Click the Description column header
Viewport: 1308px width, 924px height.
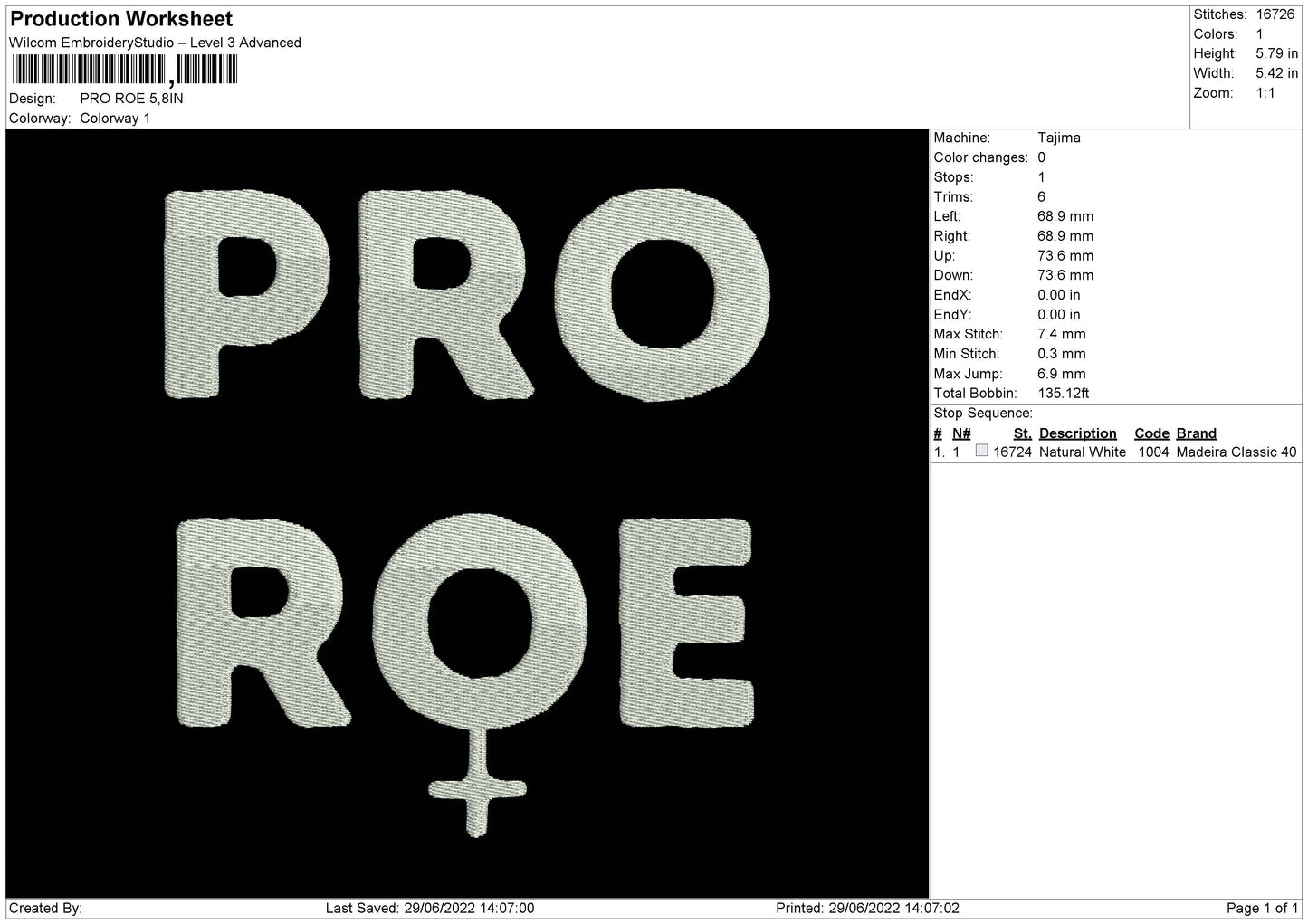click(x=1077, y=433)
